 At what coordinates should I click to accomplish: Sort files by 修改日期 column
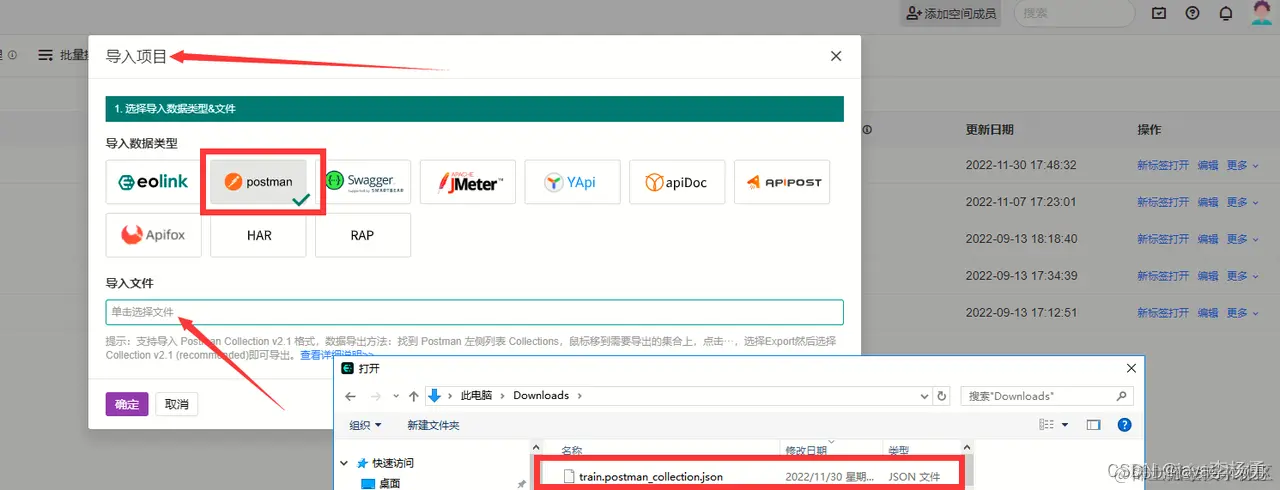point(806,451)
